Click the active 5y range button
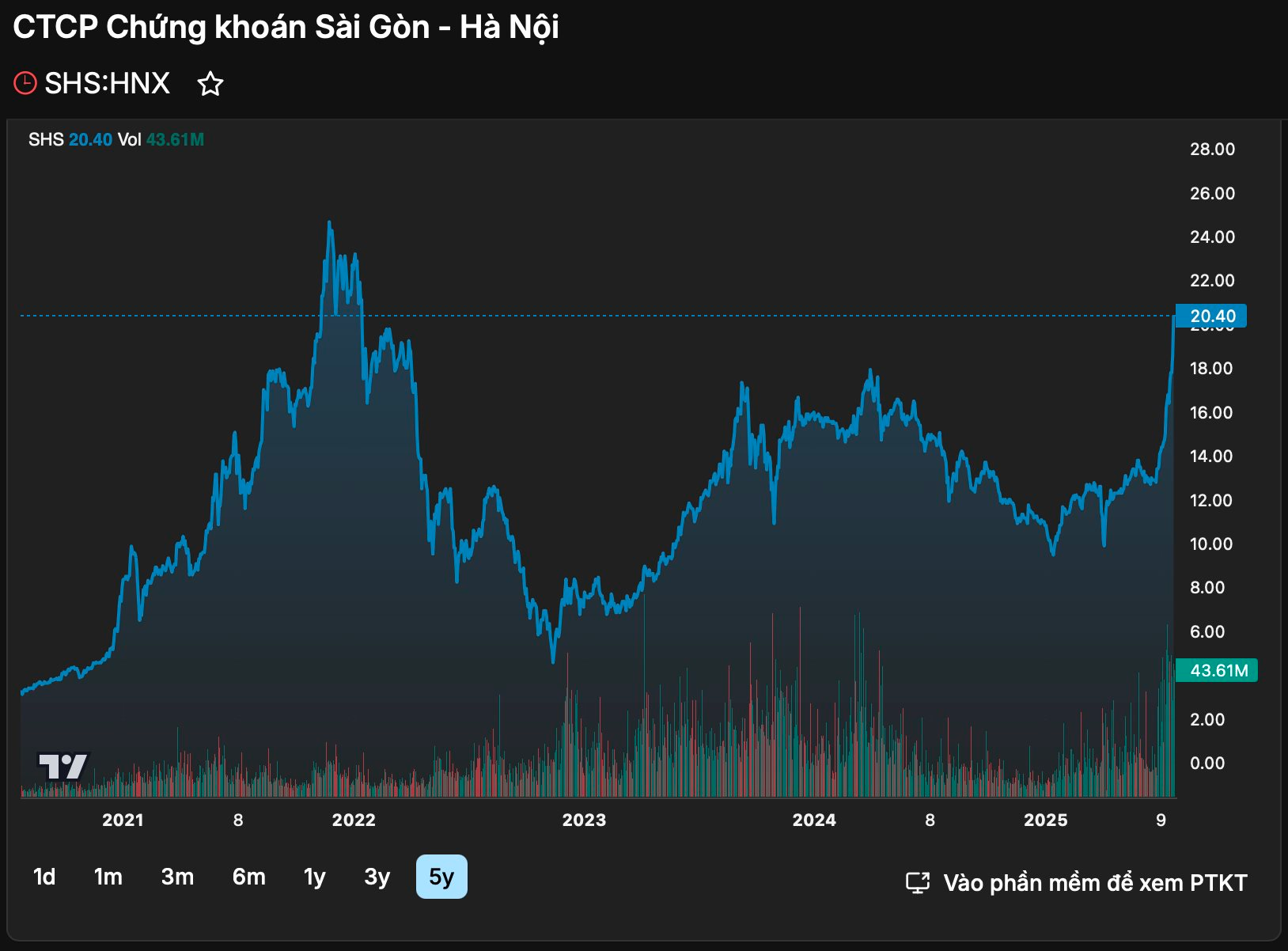Image resolution: width=1288 pixels, height=951 pixels. pyautogui.click(x=441, y=877)
